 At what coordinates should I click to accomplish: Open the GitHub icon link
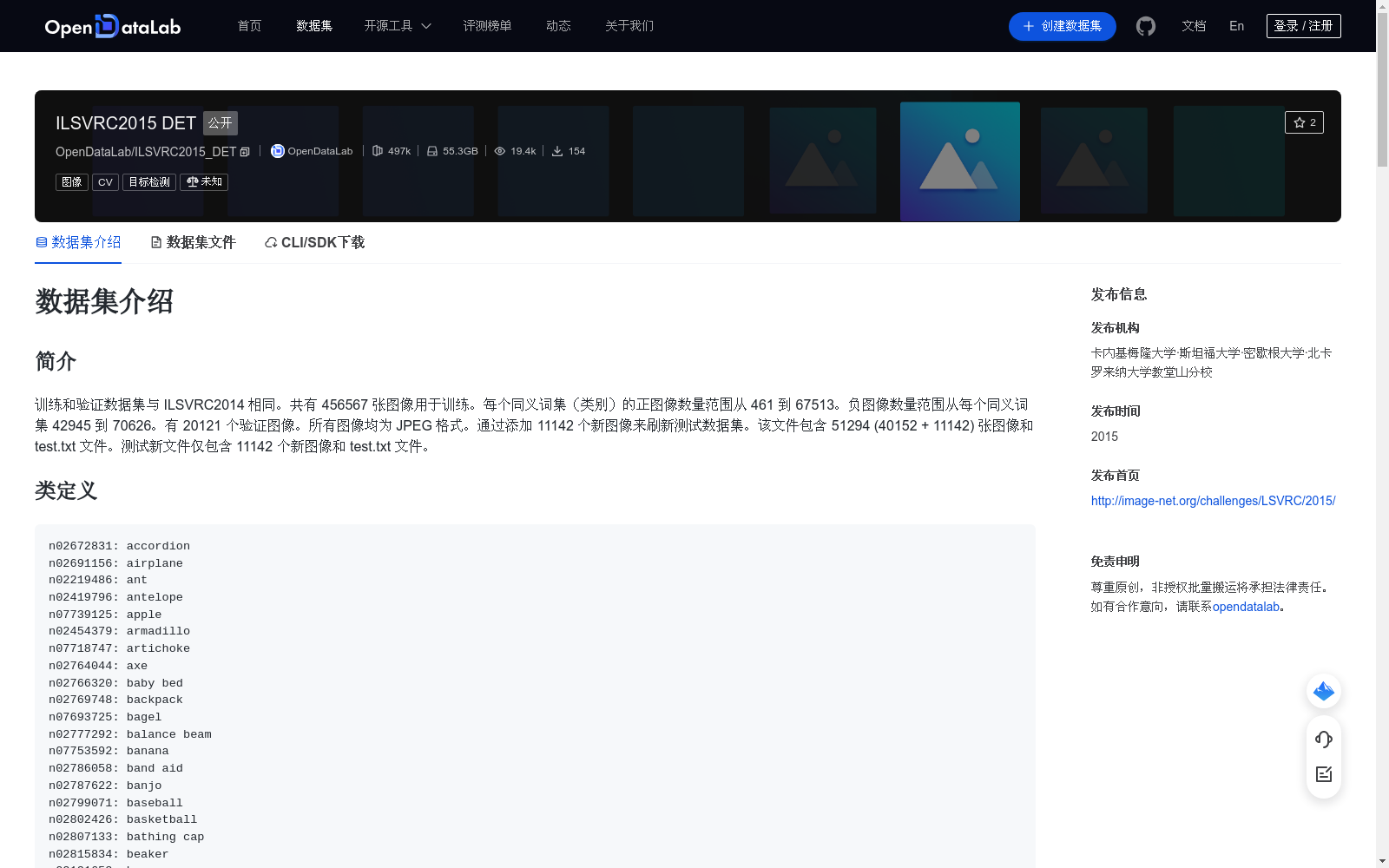1146,26
